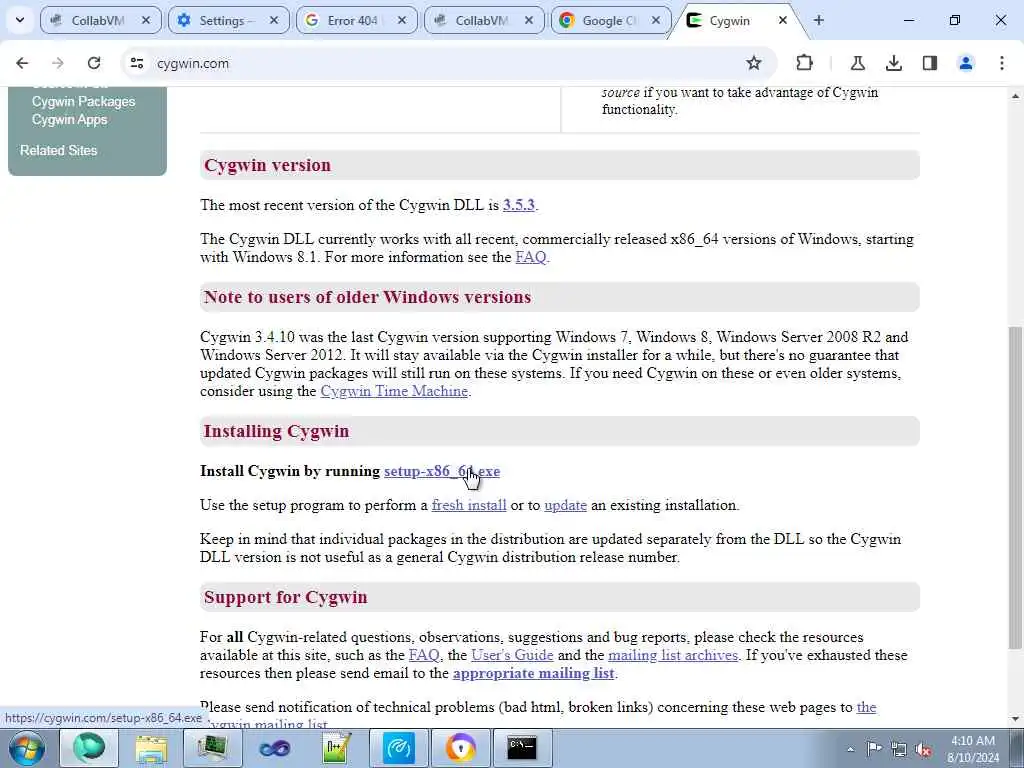View site information icon in address bar

tap(136, 63)
